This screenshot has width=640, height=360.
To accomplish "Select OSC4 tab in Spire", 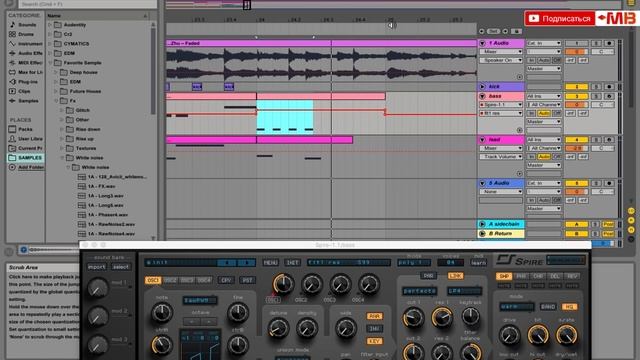I will click(204, 280).
